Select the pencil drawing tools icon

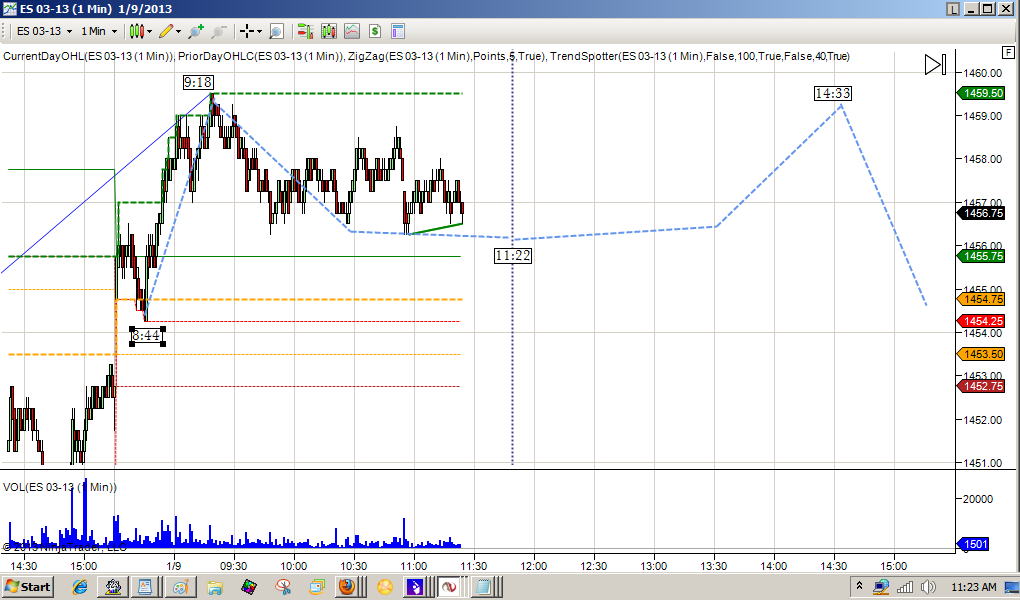point(166,31)
